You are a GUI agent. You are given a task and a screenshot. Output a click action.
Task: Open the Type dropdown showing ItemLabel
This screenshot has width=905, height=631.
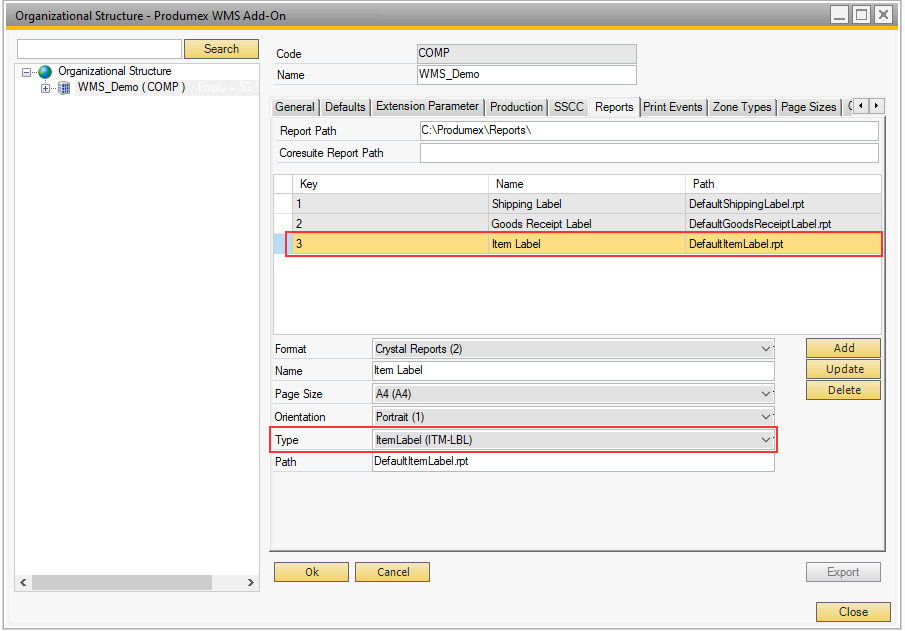pyautogui.click(x=766, y=440)
